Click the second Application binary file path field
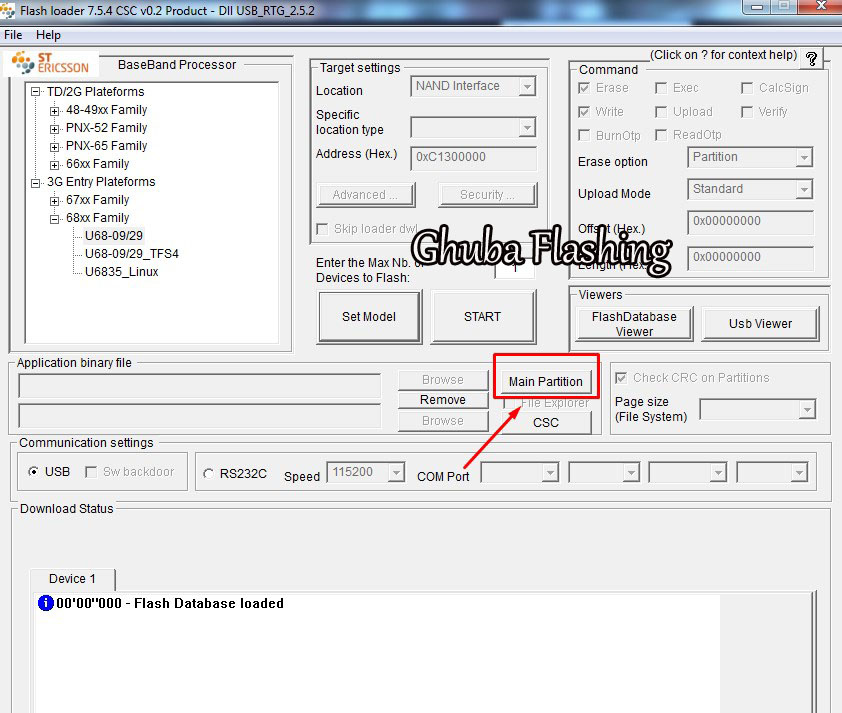The image size is (842, 713). 200,416
